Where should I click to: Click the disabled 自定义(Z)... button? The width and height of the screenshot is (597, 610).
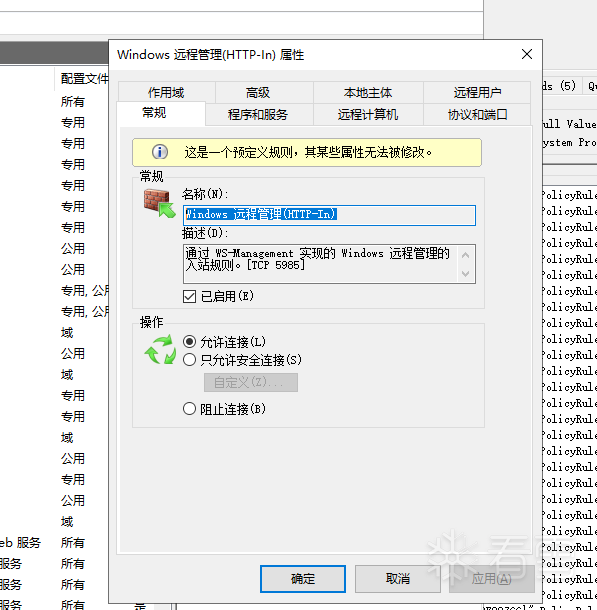[x=251, y=382]
